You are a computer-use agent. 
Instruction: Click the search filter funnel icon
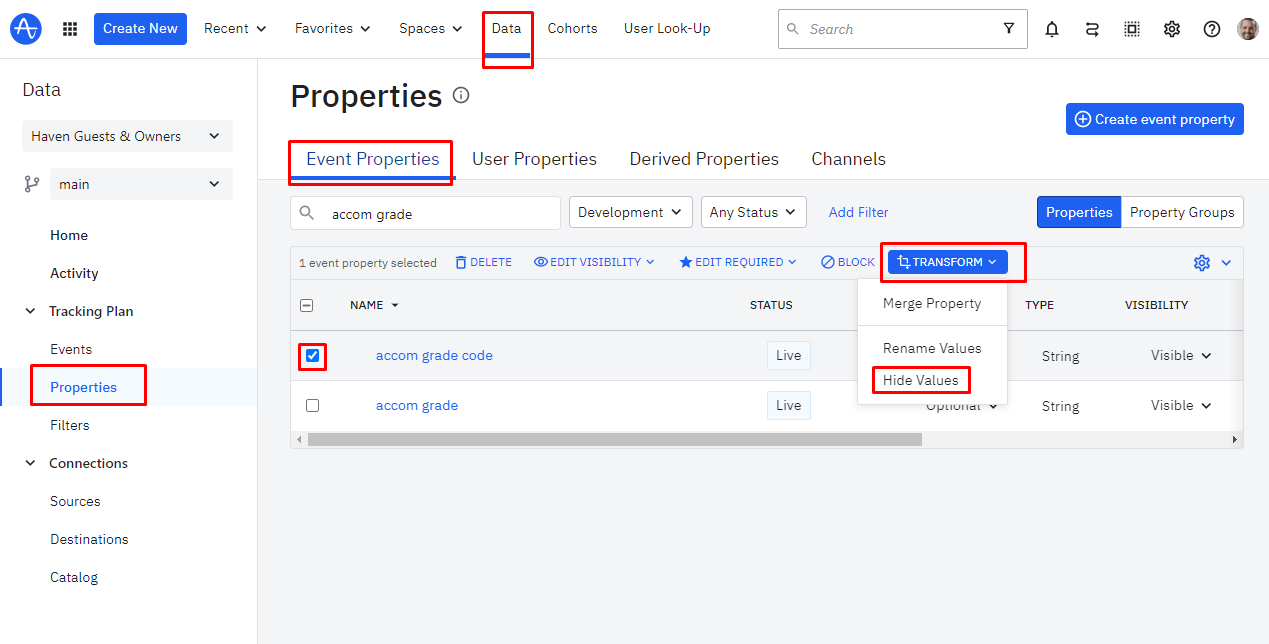click(1009, 29)
